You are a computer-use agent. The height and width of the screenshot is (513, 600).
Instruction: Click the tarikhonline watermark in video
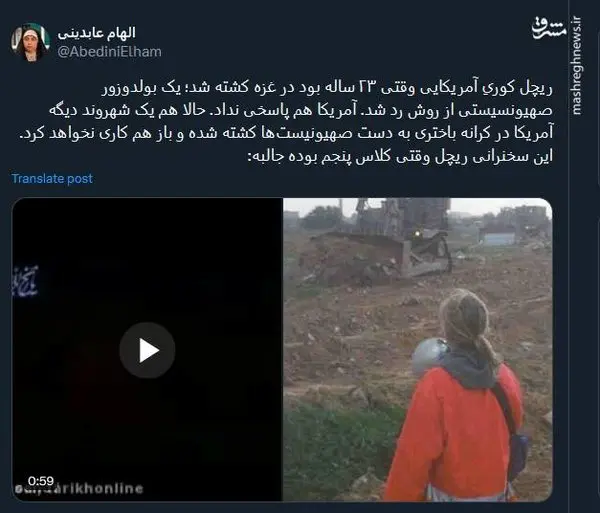[79, 489]
